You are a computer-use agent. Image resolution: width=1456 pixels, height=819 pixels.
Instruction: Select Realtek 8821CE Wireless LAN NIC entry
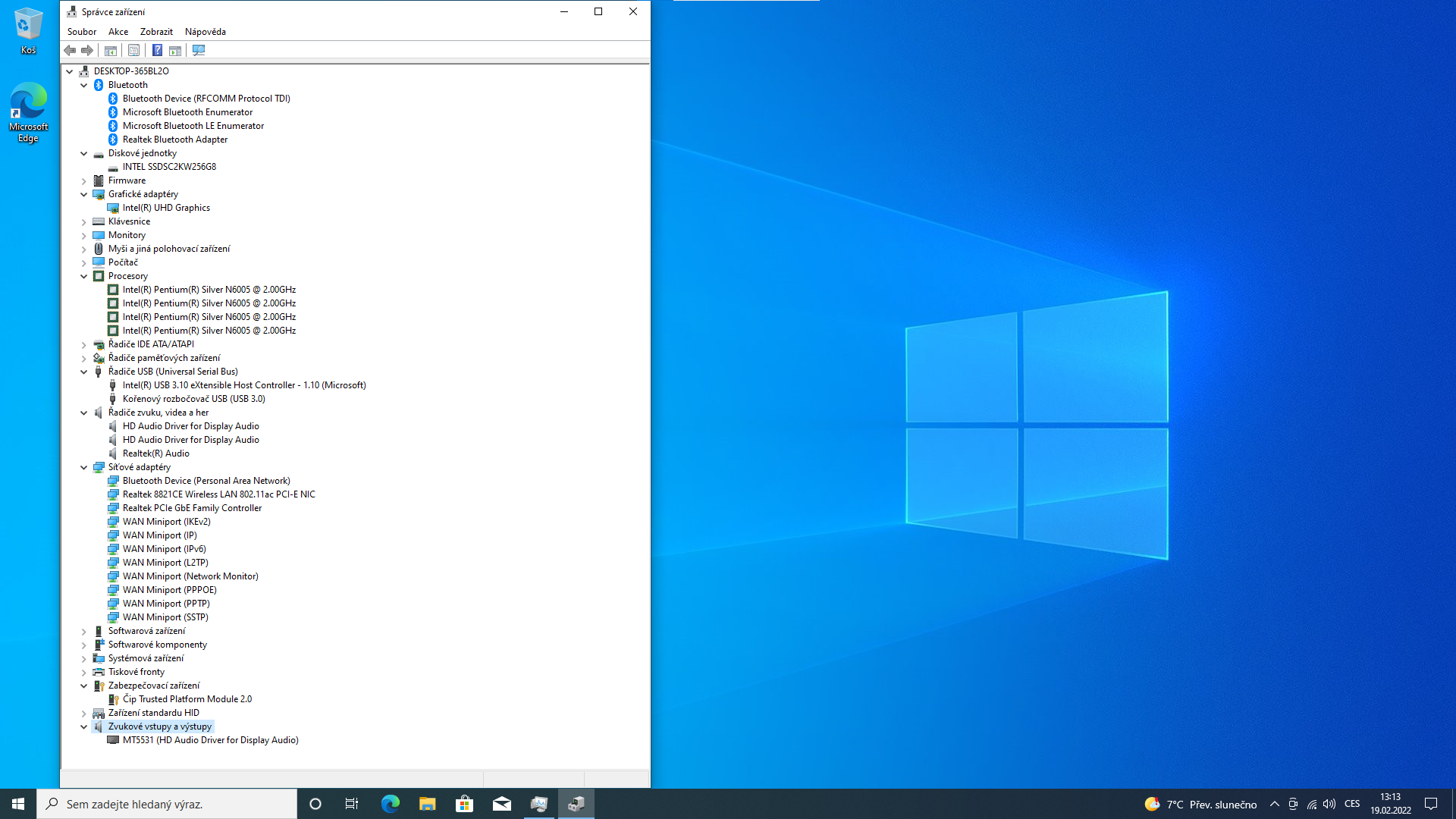point(218,494)
